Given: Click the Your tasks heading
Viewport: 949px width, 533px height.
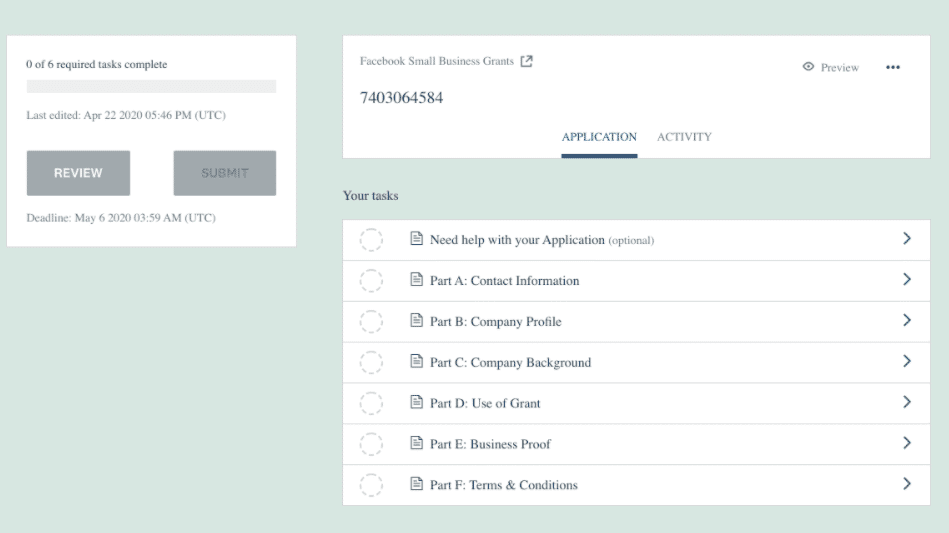Looking at the screenshot, I should [x=370, y=195].
